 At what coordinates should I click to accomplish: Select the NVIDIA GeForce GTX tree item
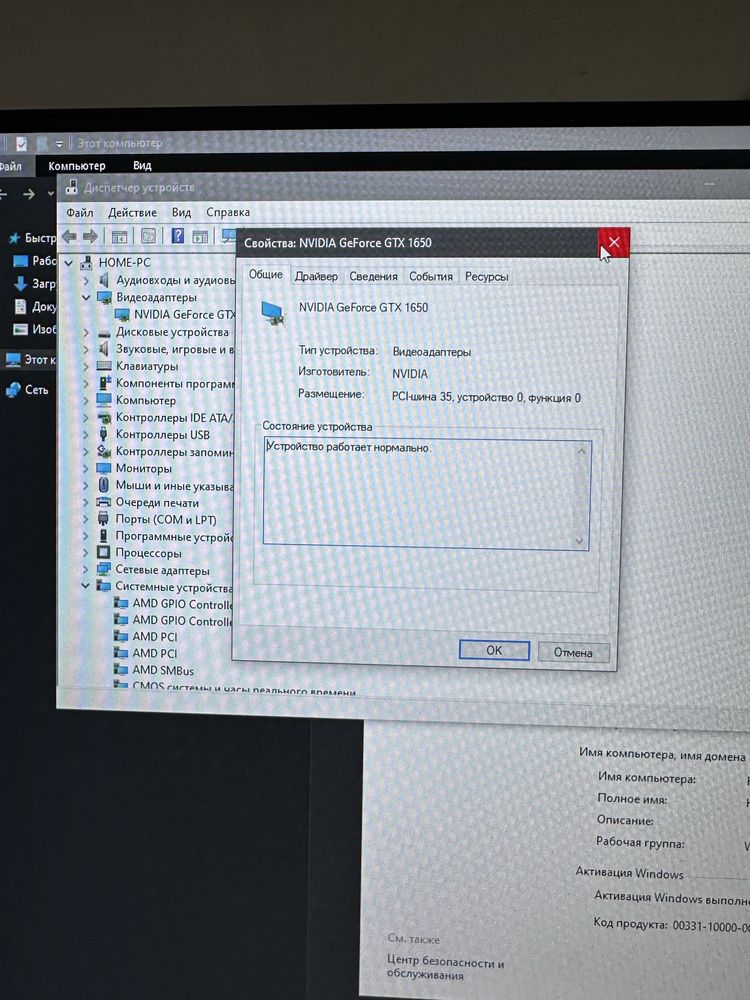pos(184,314)
